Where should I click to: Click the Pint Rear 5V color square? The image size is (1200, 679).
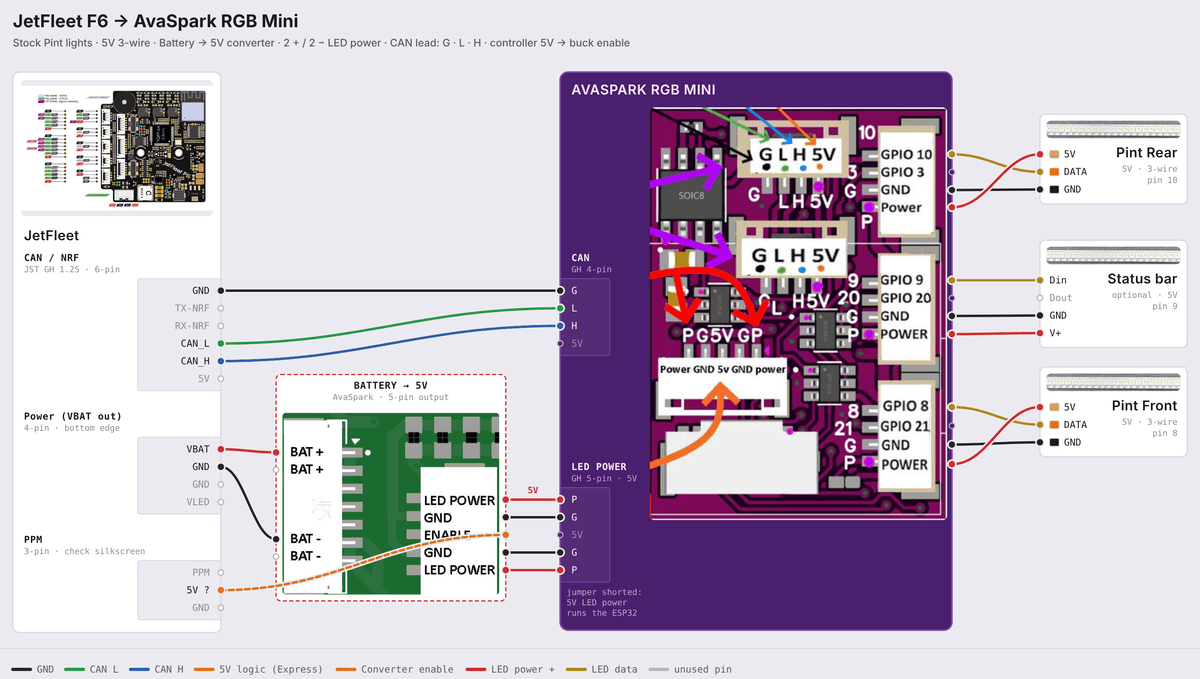pyautogui.click(x=1054, y=154)
